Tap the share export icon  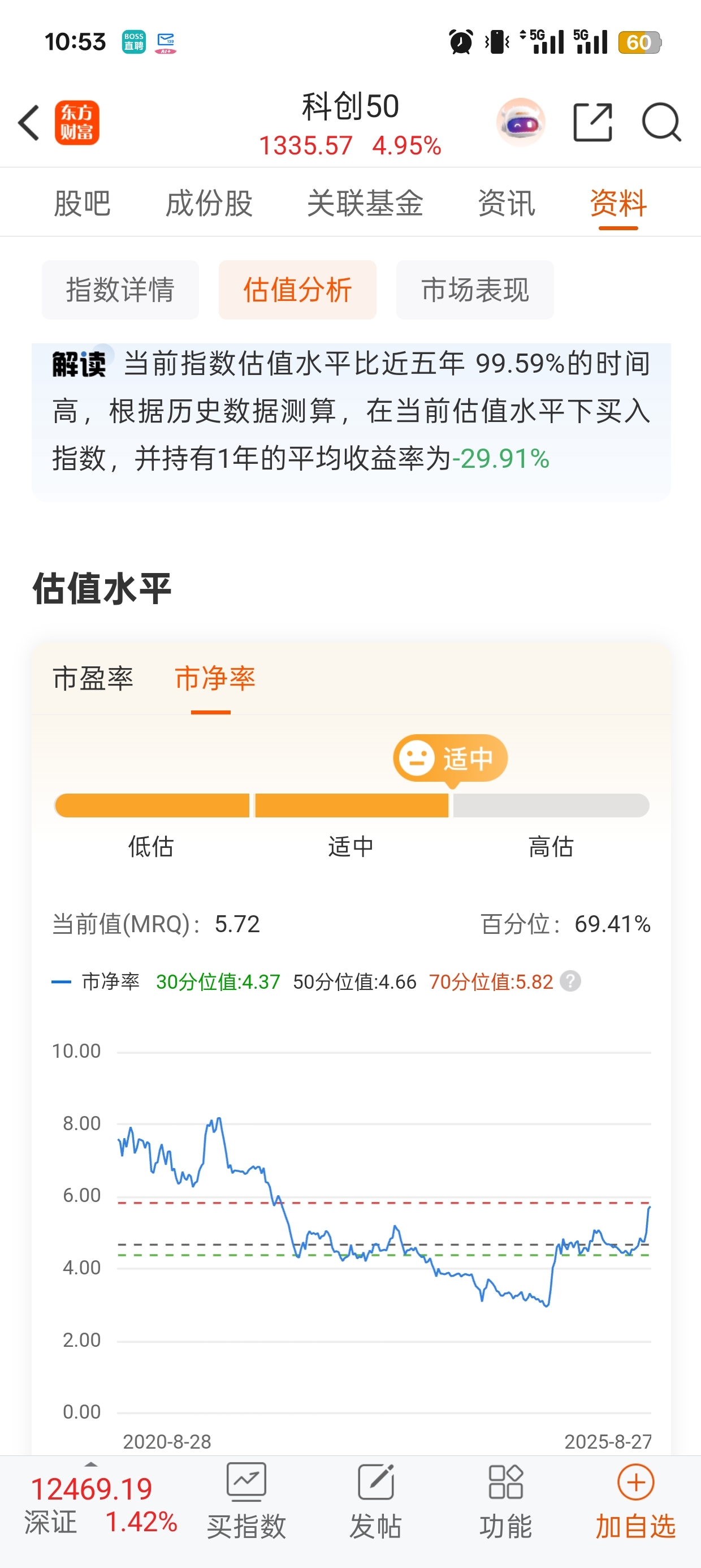[592, 122]
